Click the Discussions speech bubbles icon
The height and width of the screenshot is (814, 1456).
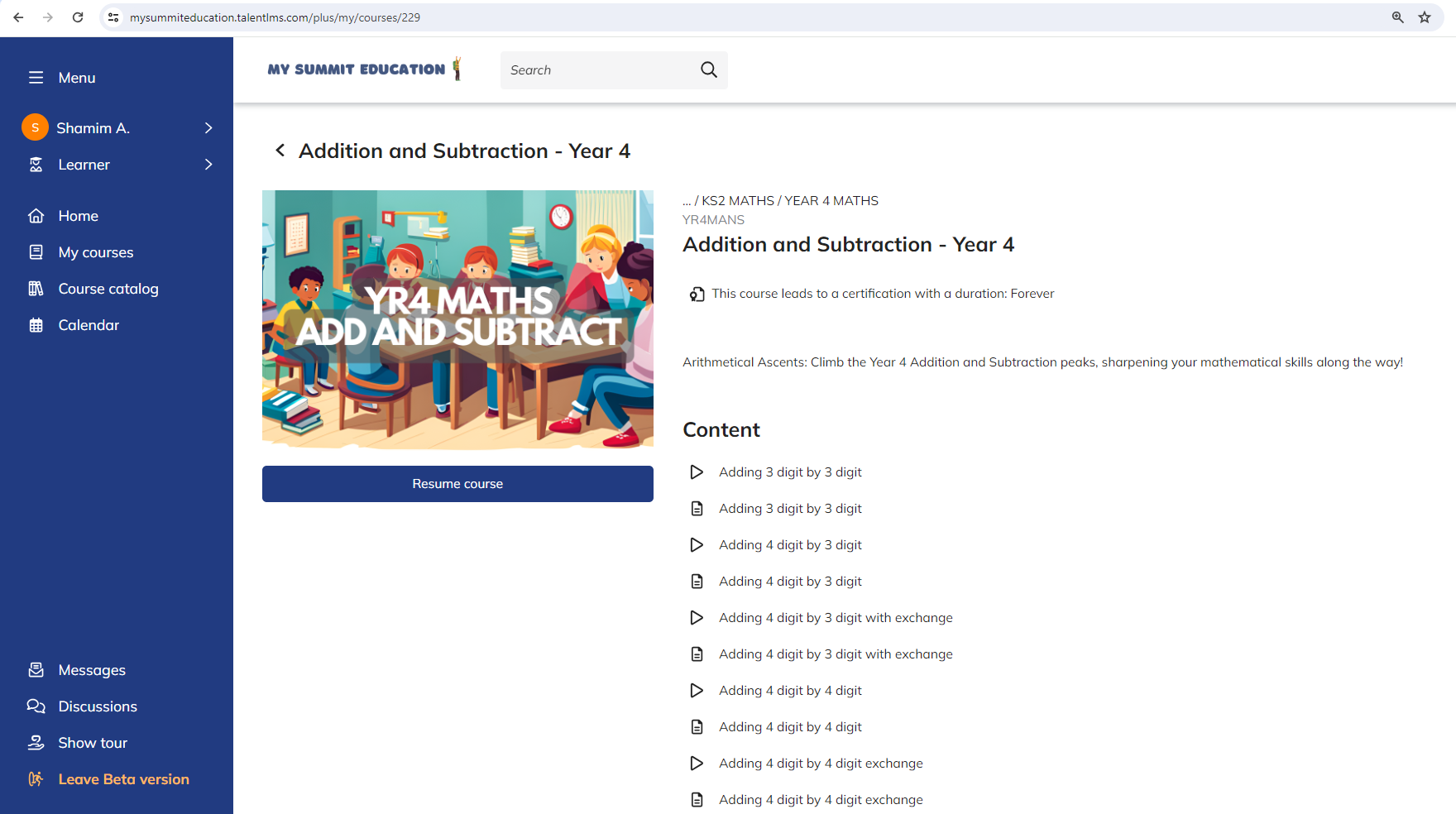pos(36,706)
